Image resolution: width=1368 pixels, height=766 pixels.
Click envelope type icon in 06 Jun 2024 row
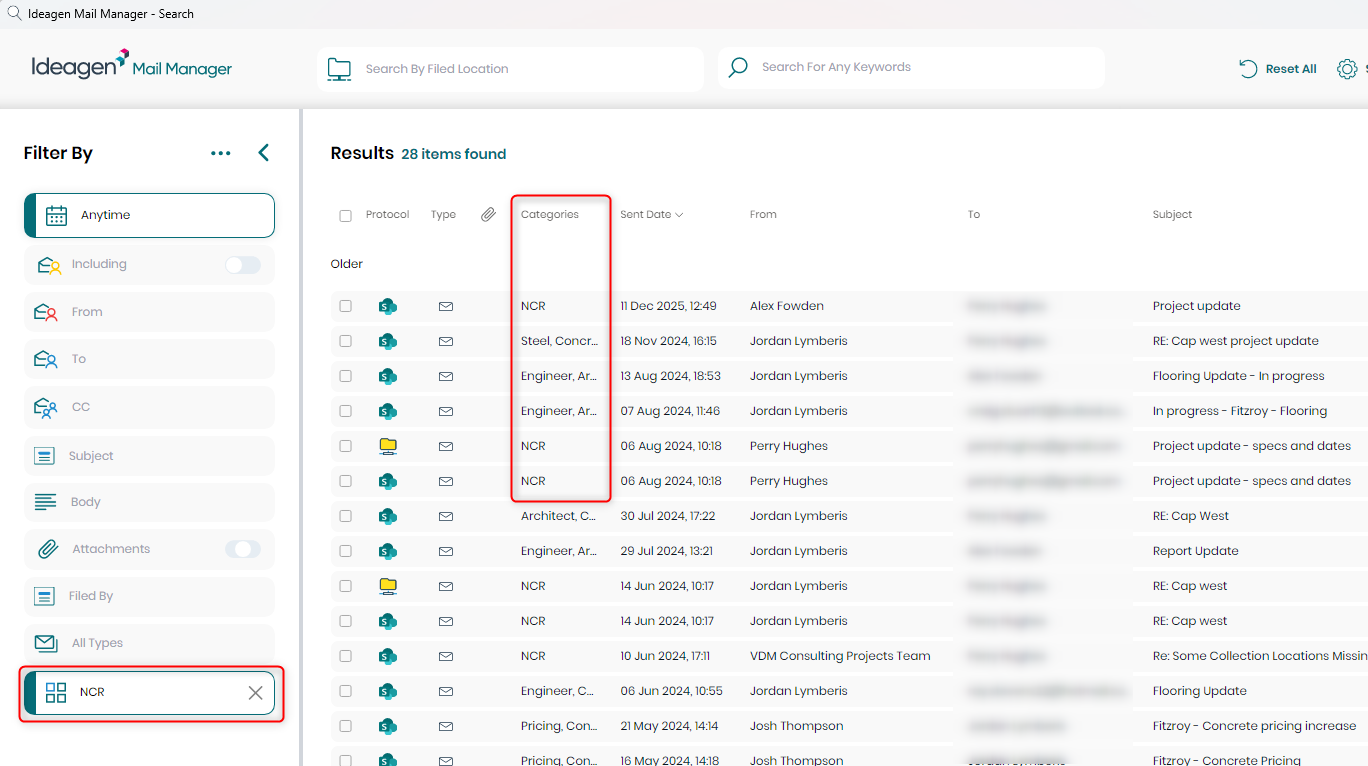446,691
